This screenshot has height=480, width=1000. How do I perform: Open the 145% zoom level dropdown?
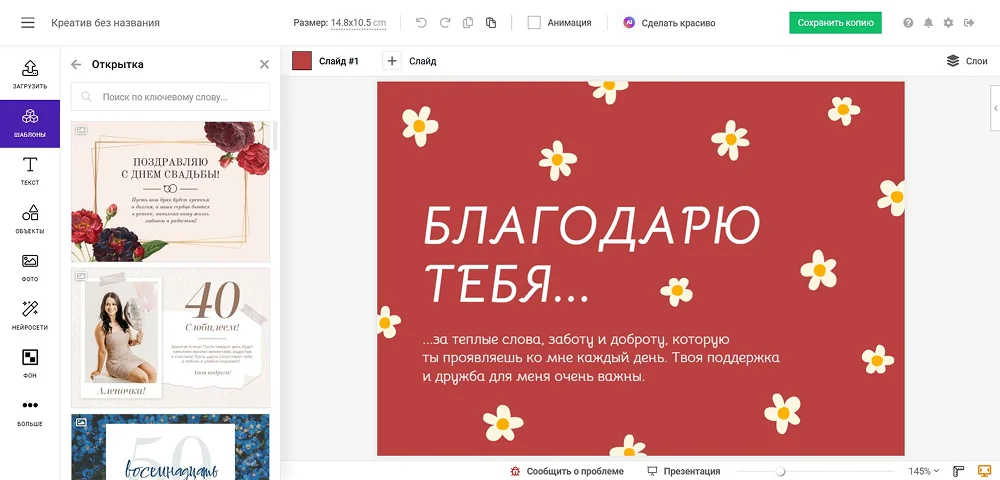tap(924, 471)
